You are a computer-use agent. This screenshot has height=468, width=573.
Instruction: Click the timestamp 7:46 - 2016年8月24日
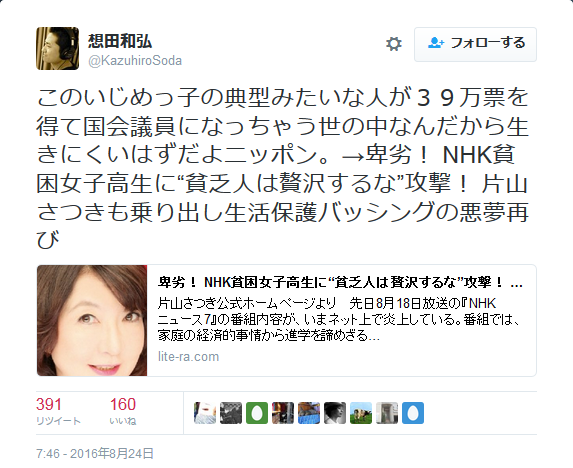pos(95,453)
